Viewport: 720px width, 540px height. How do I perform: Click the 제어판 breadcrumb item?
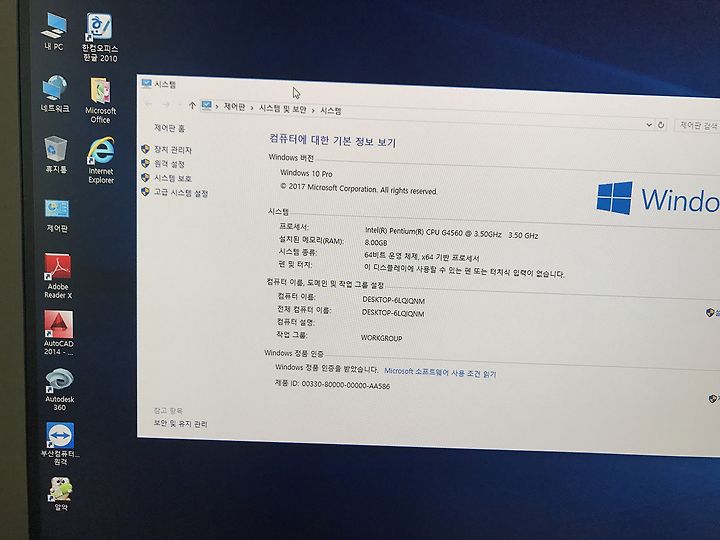(x=234, y=107)
